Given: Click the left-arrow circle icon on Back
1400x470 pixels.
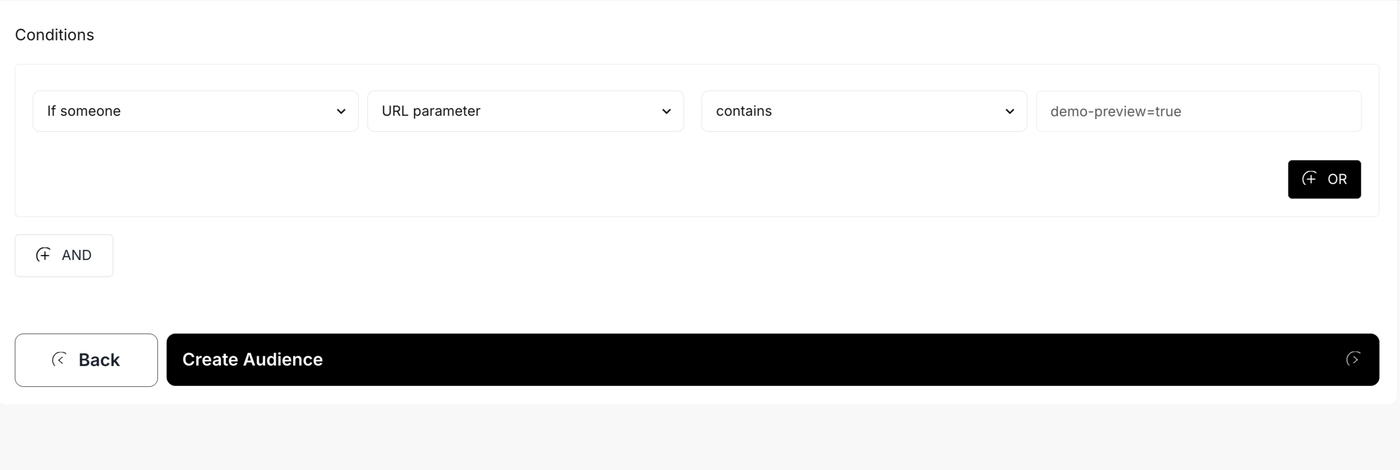Looking at the screenshot, I should (60, 359).
